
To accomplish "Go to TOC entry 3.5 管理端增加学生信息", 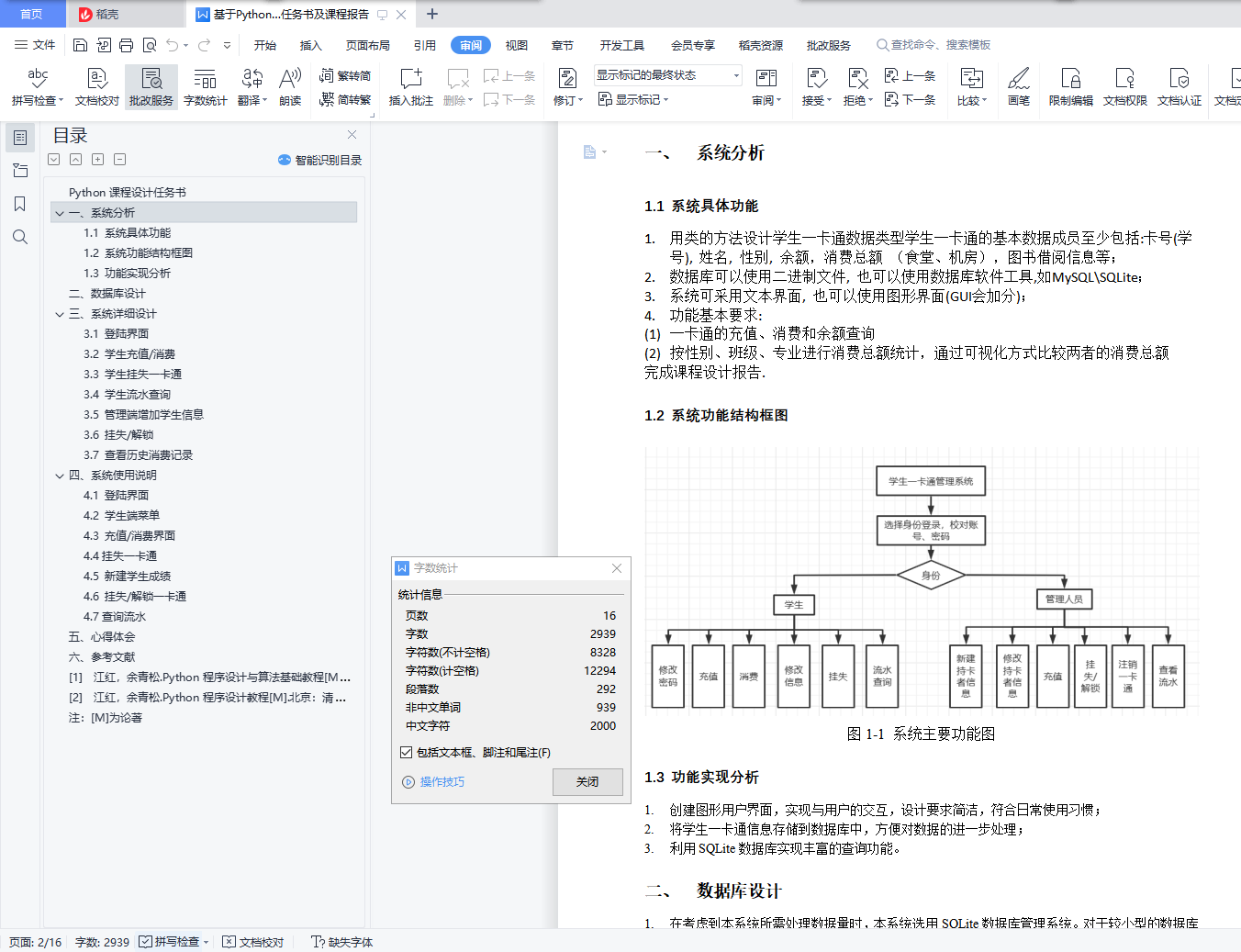I will (x=143, y=415).
